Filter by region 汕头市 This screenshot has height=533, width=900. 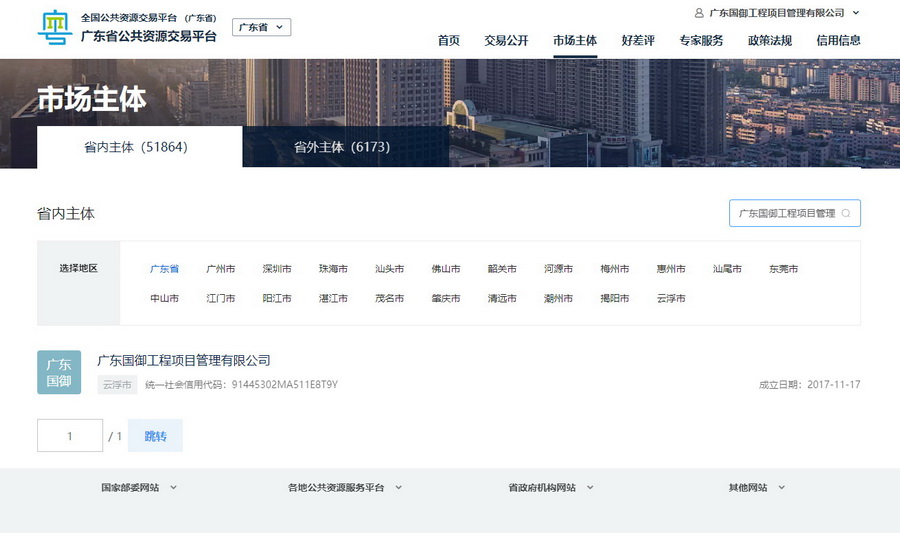pyautogui.click(x=389, y=269)
